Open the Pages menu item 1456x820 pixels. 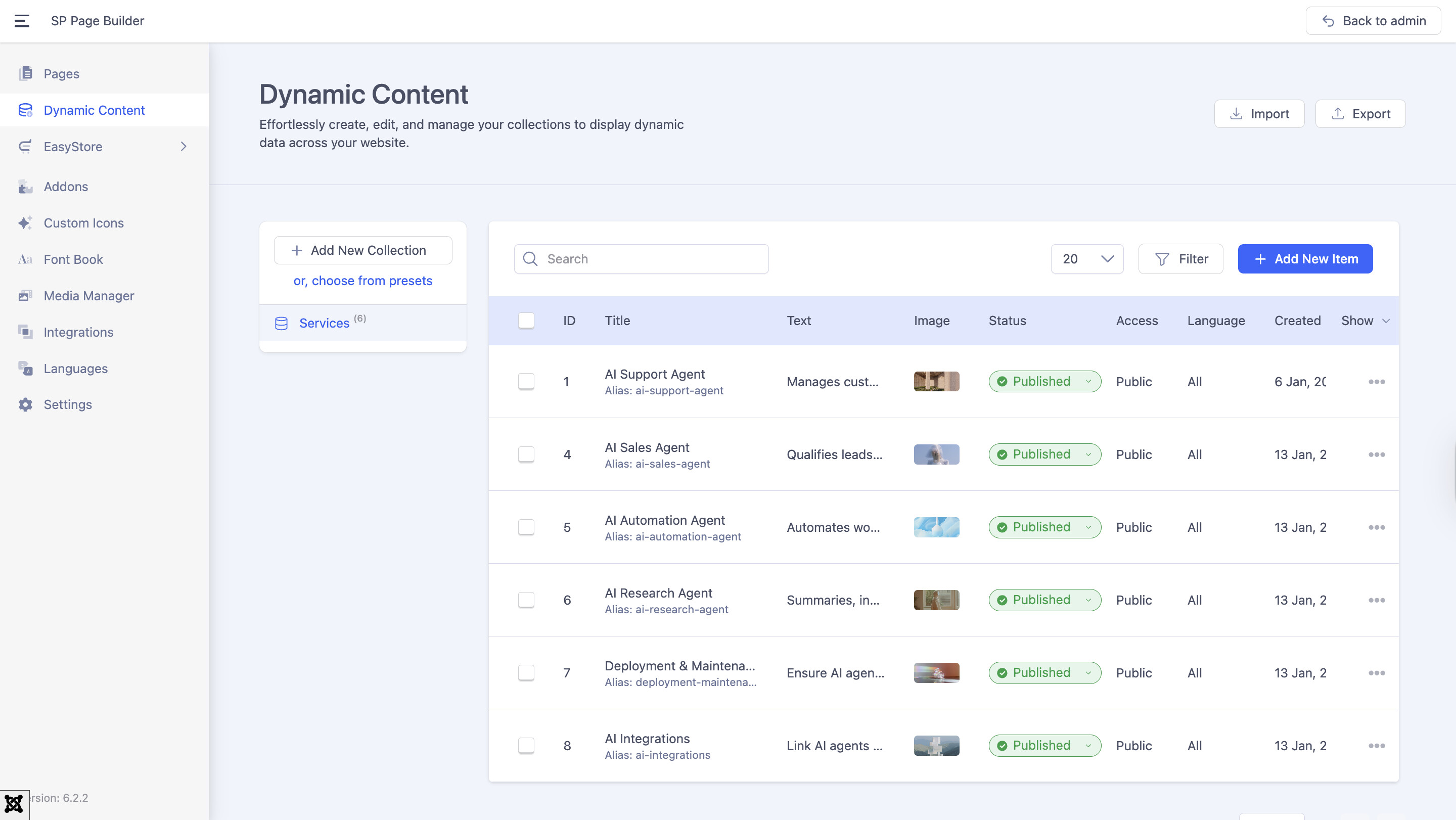pos(61,74)
